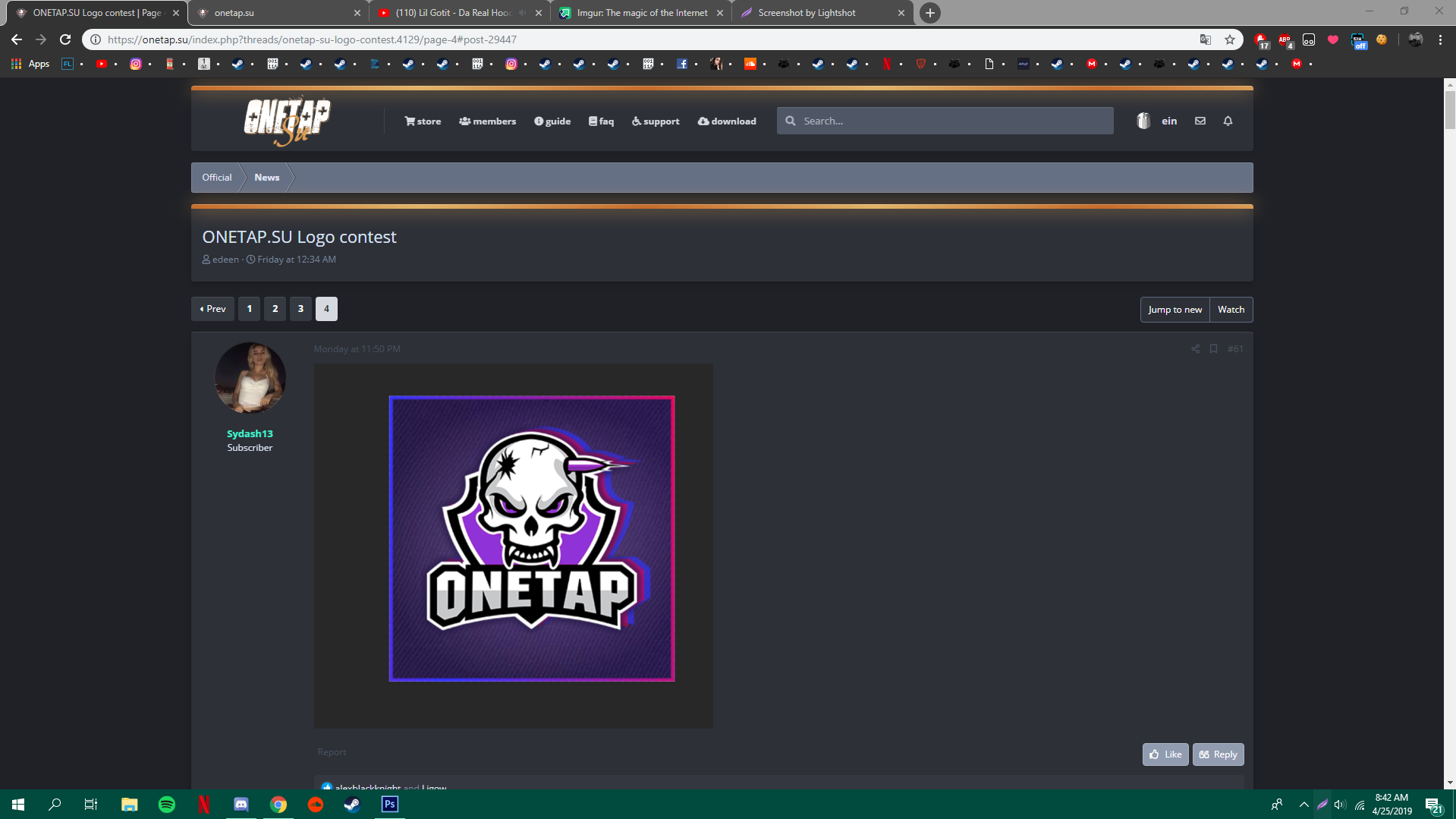The width and height of the screenshot is (1456, 819).
Task: Watch this thread
Action: [1231, 310]
